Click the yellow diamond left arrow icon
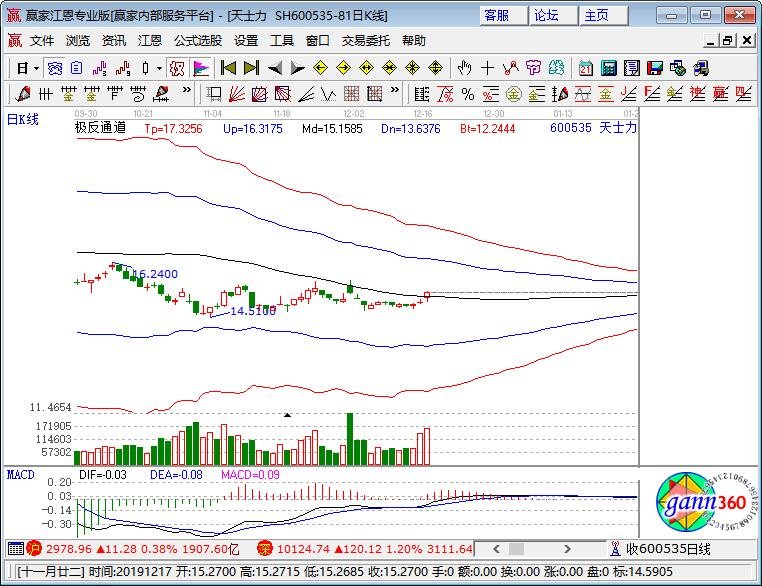This screenshot has width=762, height=586. tap(320, 68)
